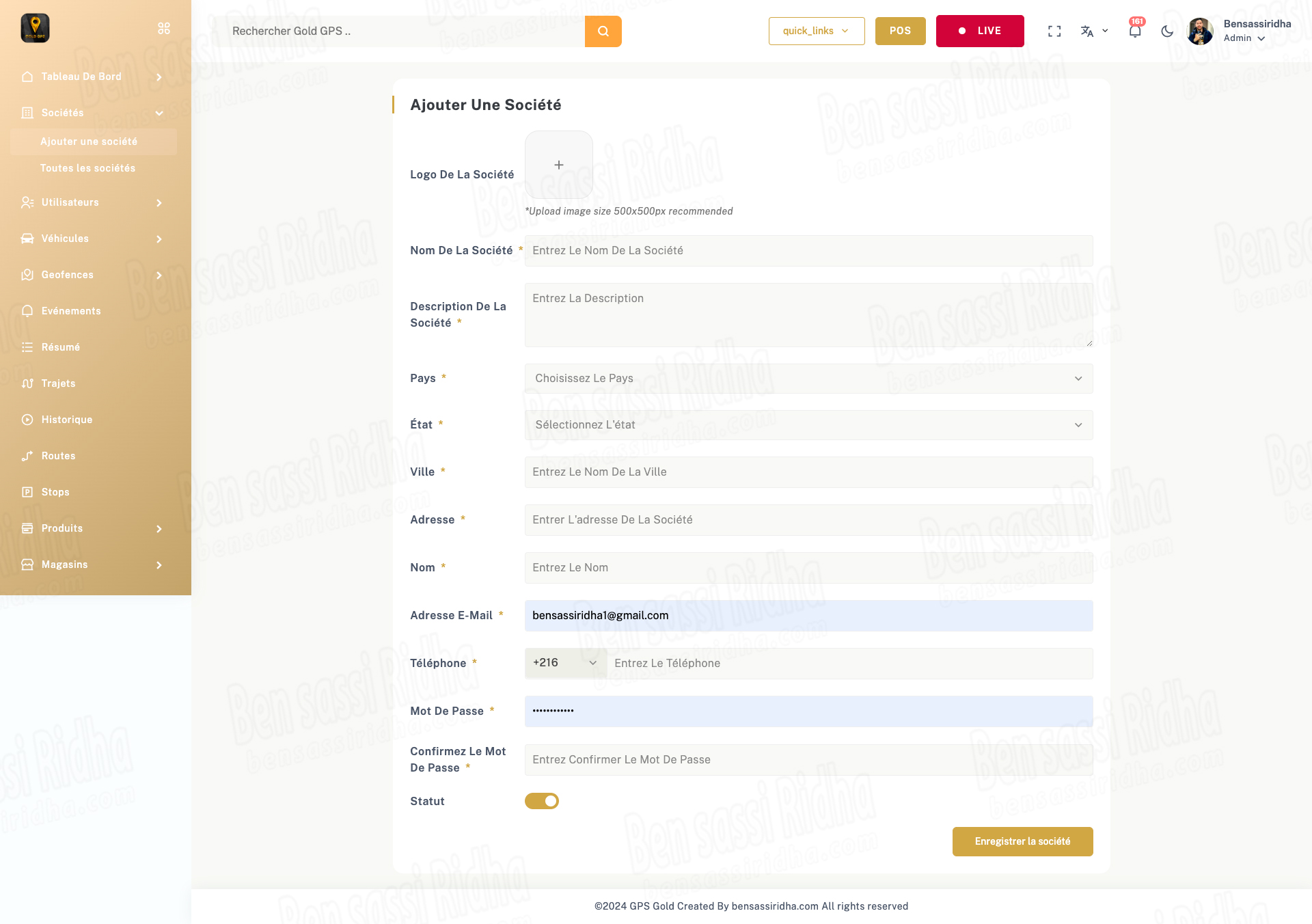
Task: Open the État select dropdown
Action: (x=808, y=425)
